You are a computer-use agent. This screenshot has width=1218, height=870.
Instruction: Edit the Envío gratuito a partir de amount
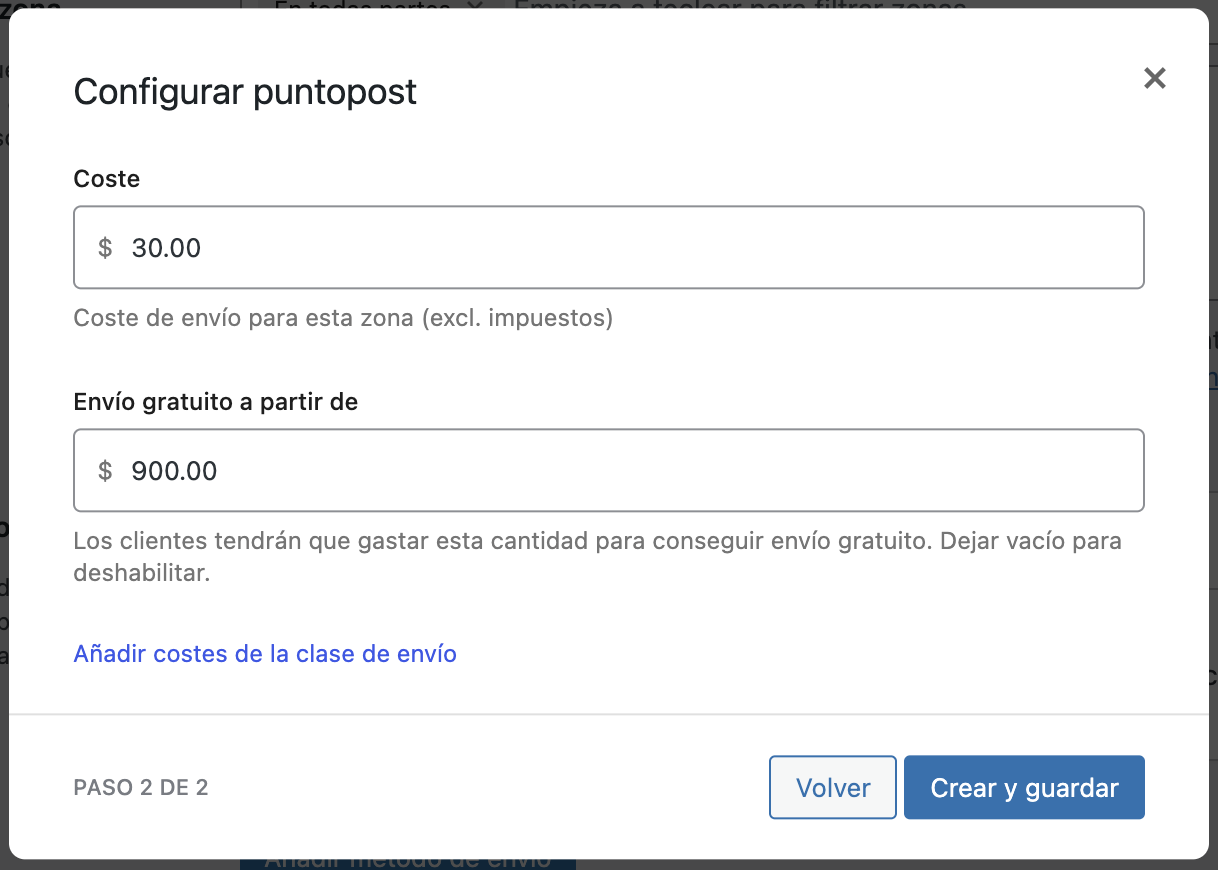400,470
